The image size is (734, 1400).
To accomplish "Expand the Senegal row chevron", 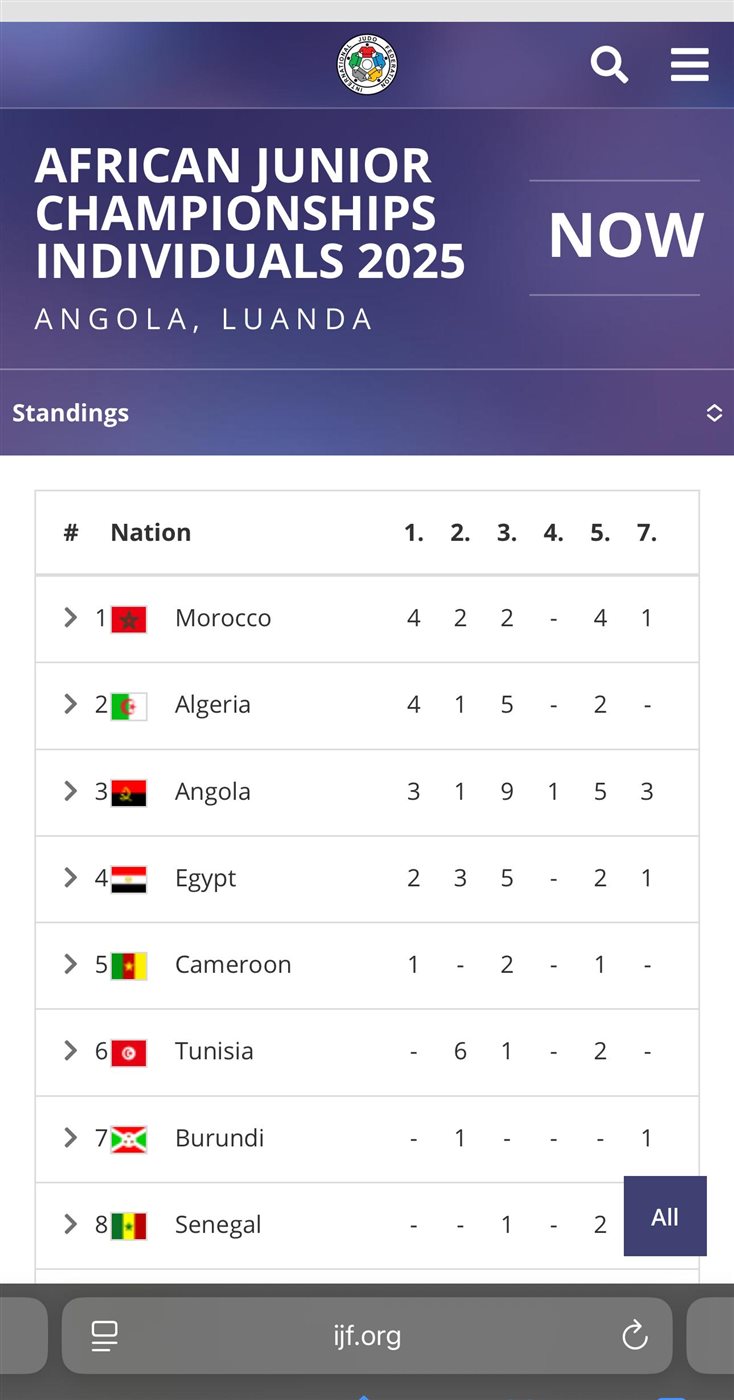I will [70, 1224].
